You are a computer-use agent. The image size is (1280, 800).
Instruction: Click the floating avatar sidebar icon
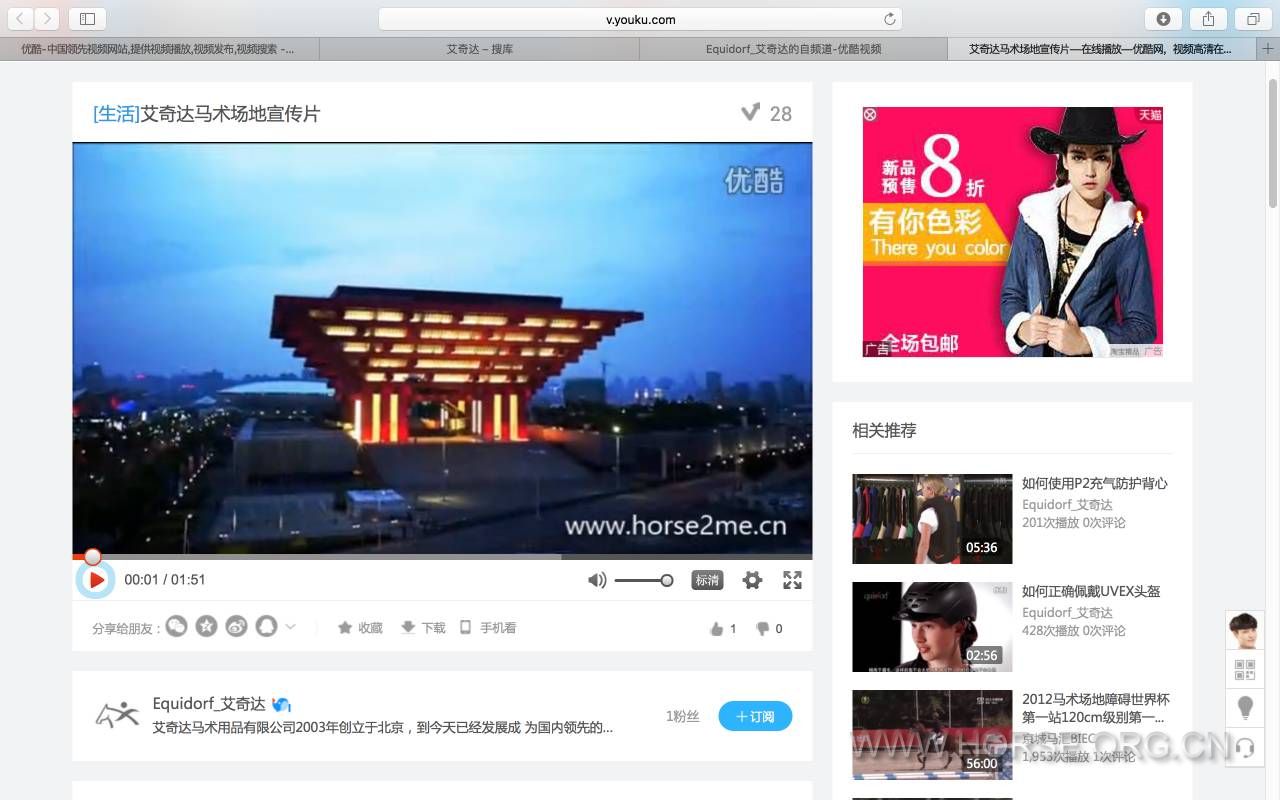point(1245,631)
